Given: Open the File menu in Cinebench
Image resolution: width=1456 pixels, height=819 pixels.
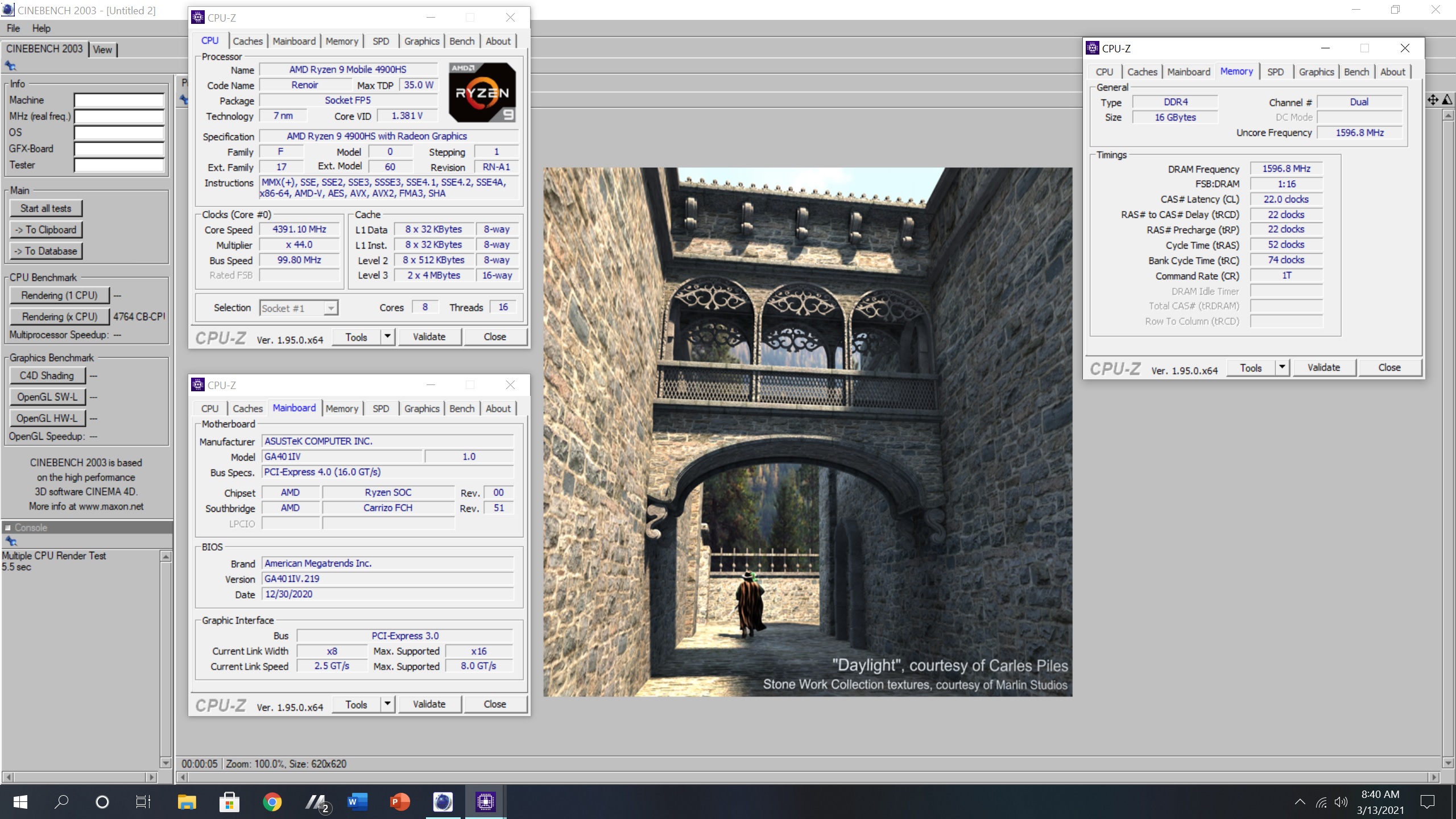Looking at the screenshot, I should pos(13,28).
